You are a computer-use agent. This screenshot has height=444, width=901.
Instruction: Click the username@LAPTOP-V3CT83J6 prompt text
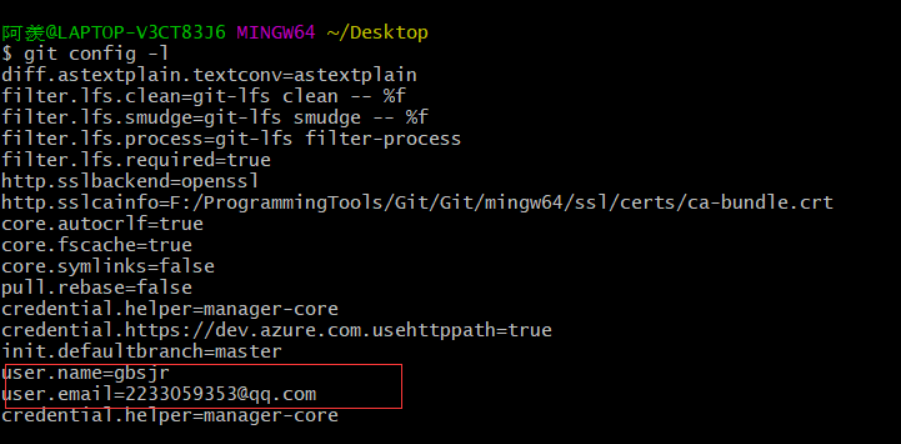(x=114, y=33)
